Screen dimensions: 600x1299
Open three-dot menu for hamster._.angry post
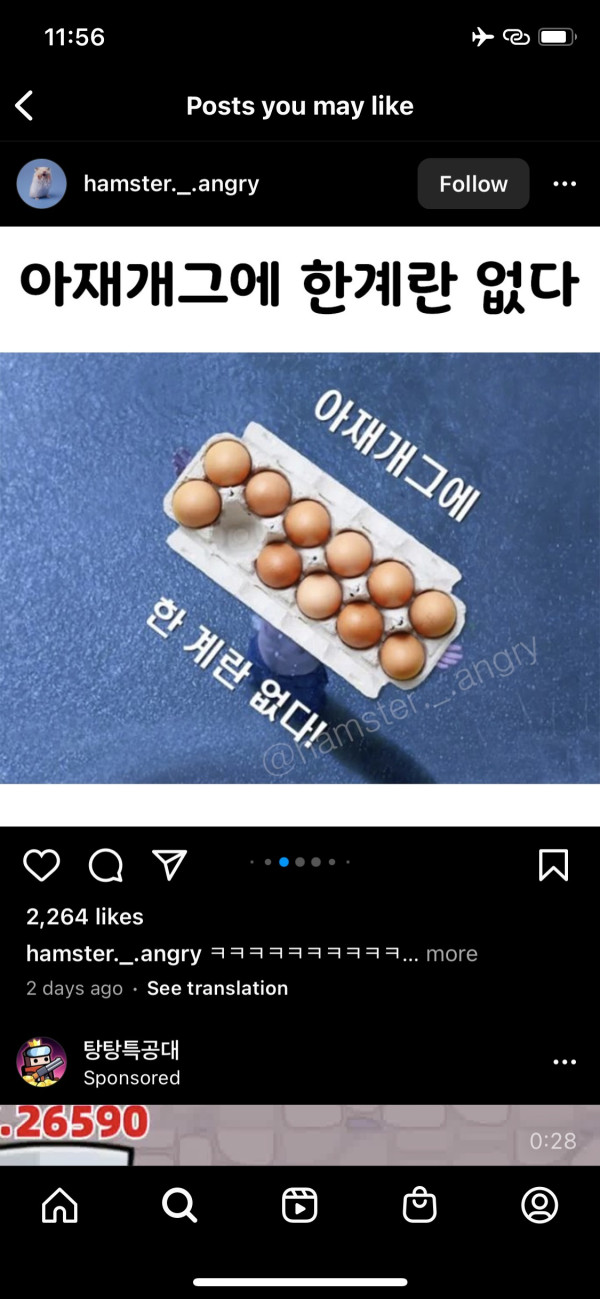(565, 184)
